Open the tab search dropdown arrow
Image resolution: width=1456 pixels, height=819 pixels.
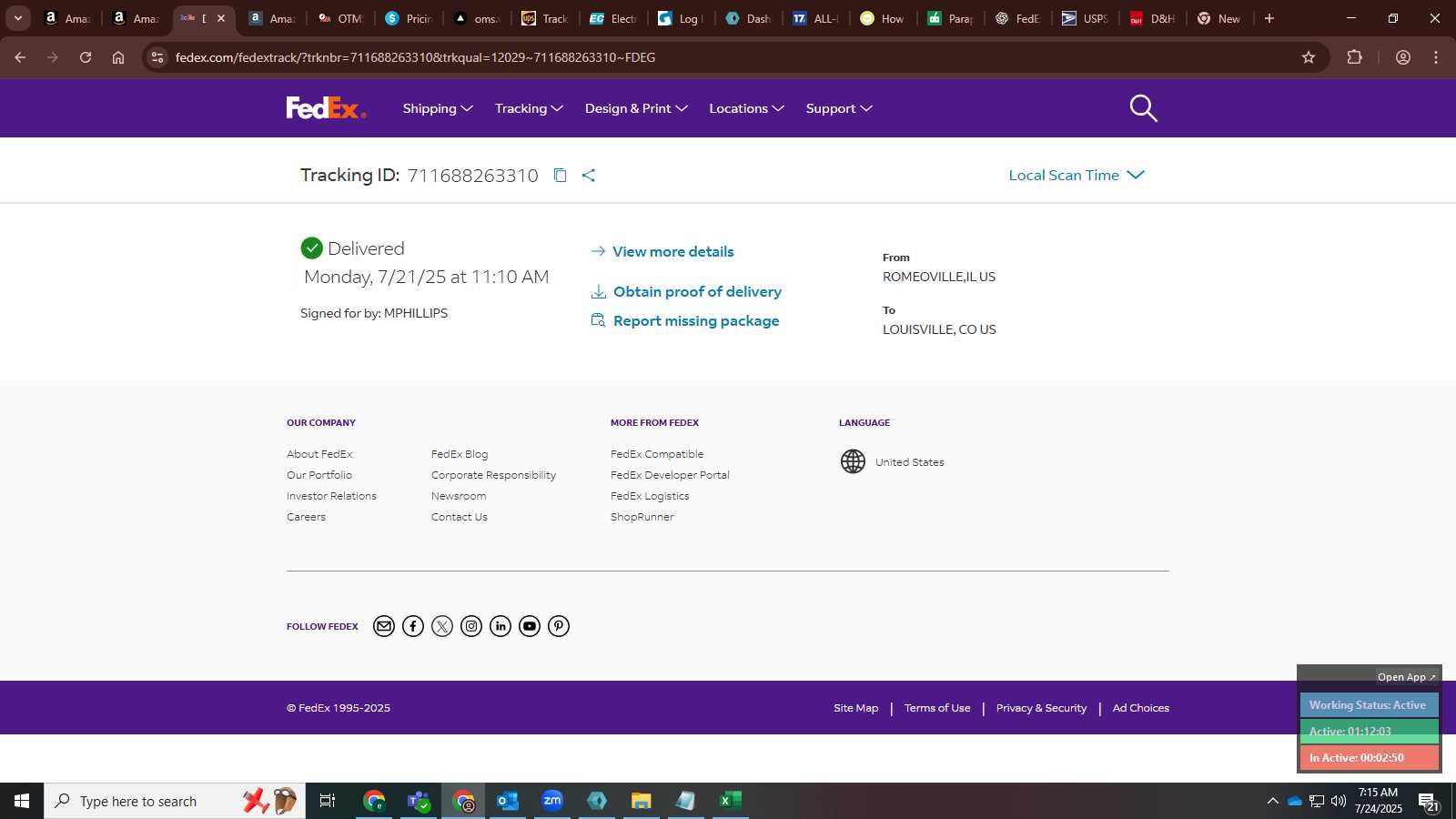pyautogui.click(x=17, y=18)
